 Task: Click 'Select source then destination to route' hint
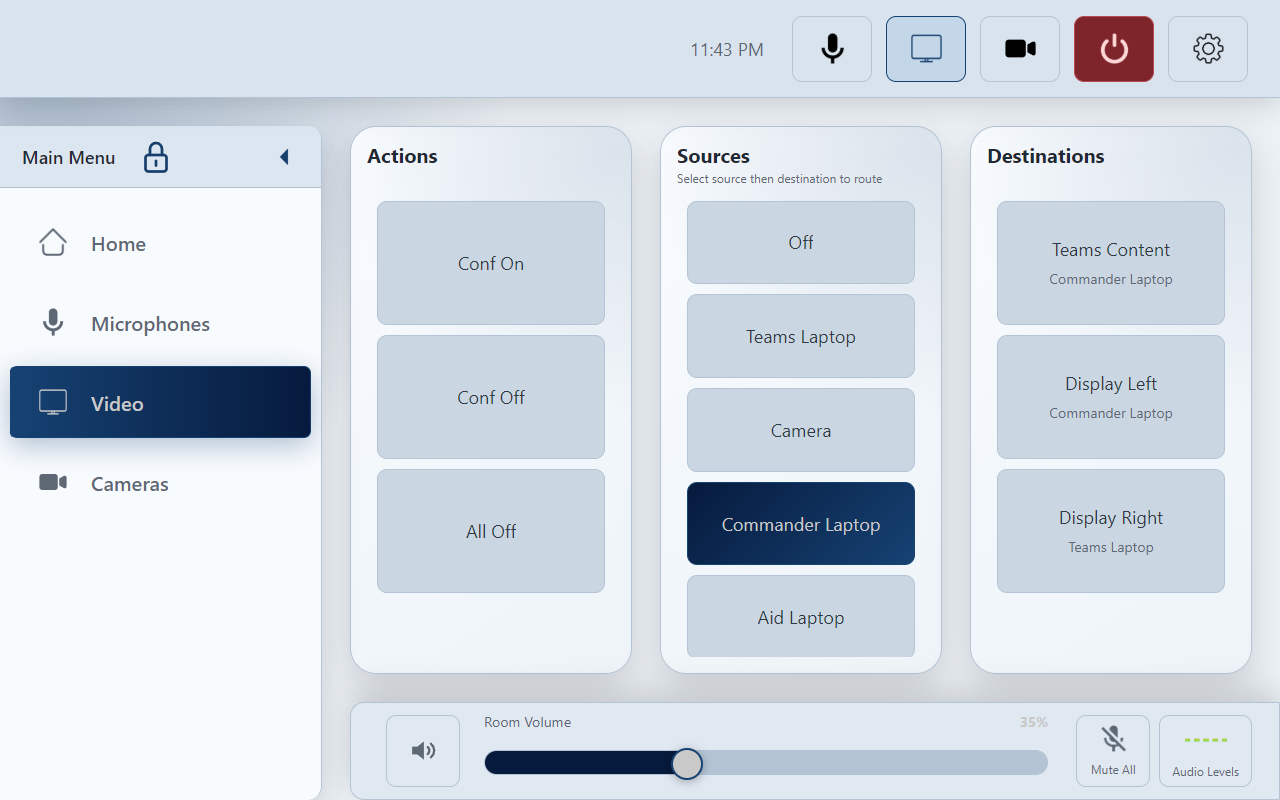click(x=780, y=179)
